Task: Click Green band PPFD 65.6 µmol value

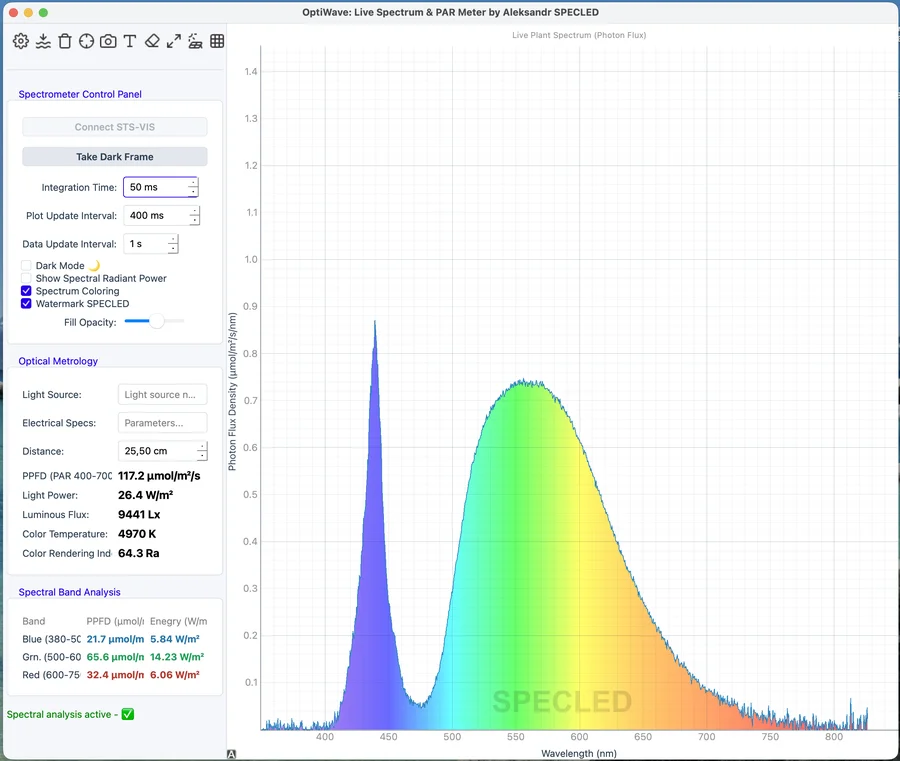Action: (115, 657)
